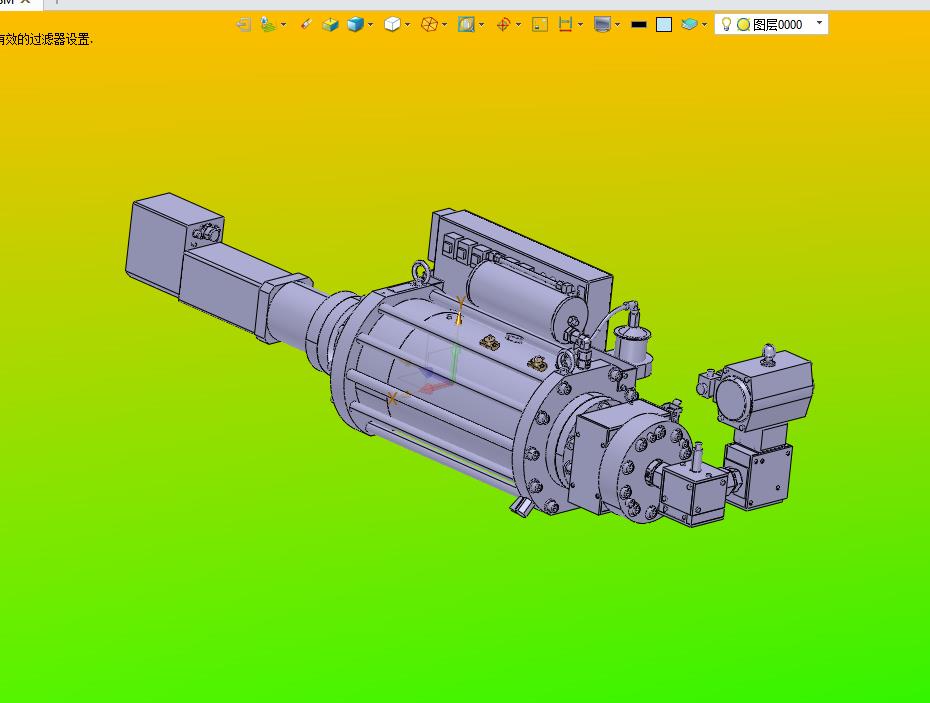Click the teal layer manager icon
Image resolution: width=930 pixels, height=703 pixels.
689,24
